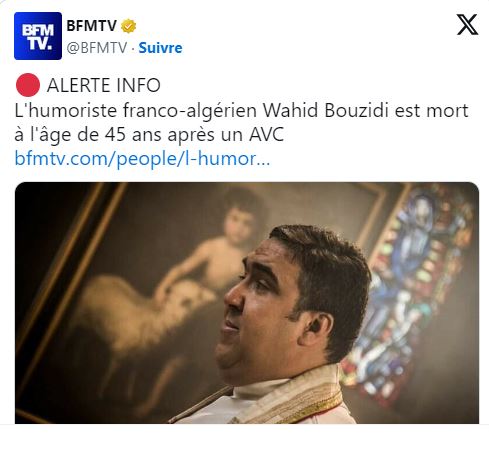Open the BFMTV profile avatar logo
The width and height of the screenshot is (489, 460).
point(38,36)
